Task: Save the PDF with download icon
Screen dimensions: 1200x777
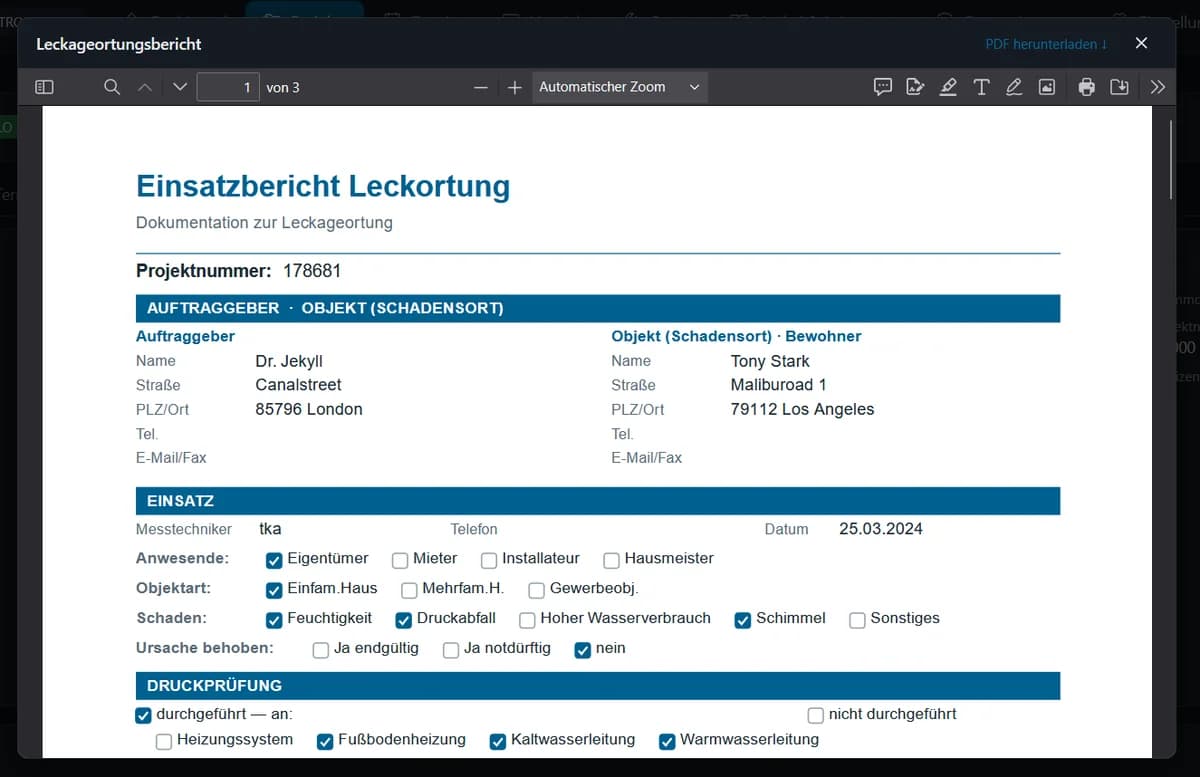Action: (x=1120, y=87)
